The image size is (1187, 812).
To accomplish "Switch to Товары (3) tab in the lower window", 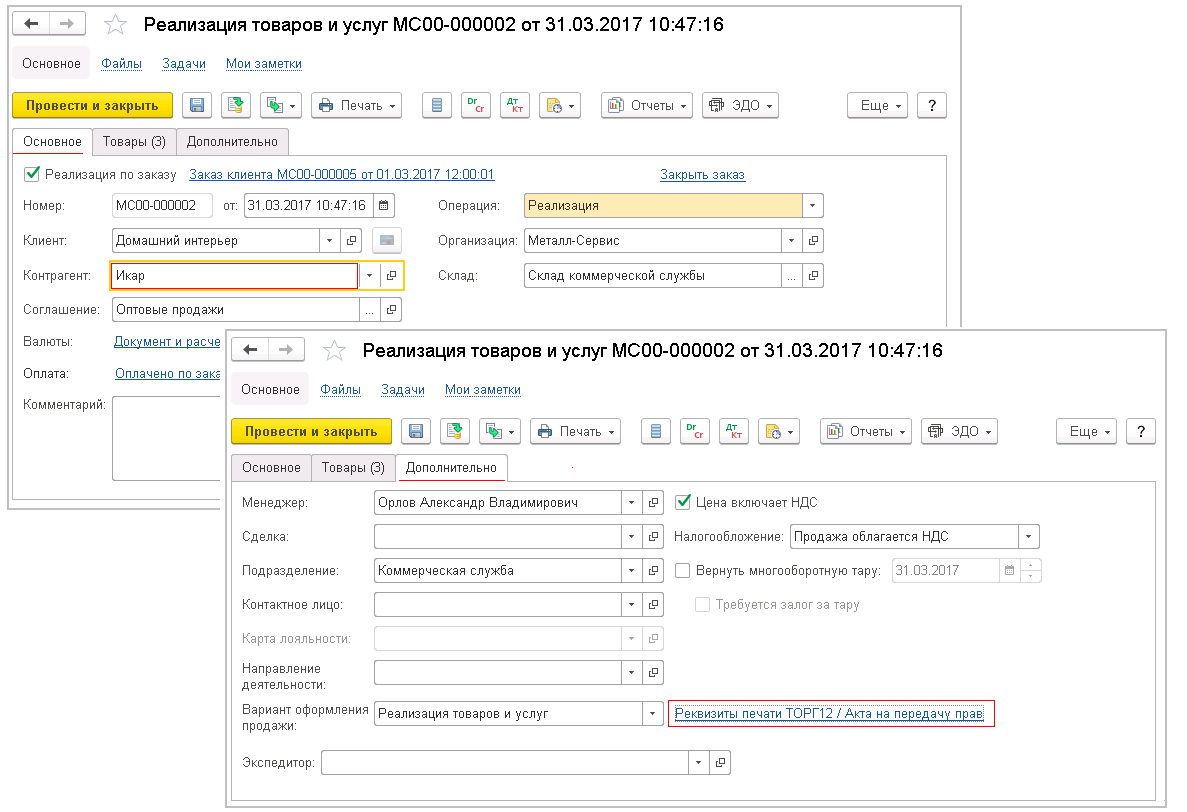I will coord(352,468).
